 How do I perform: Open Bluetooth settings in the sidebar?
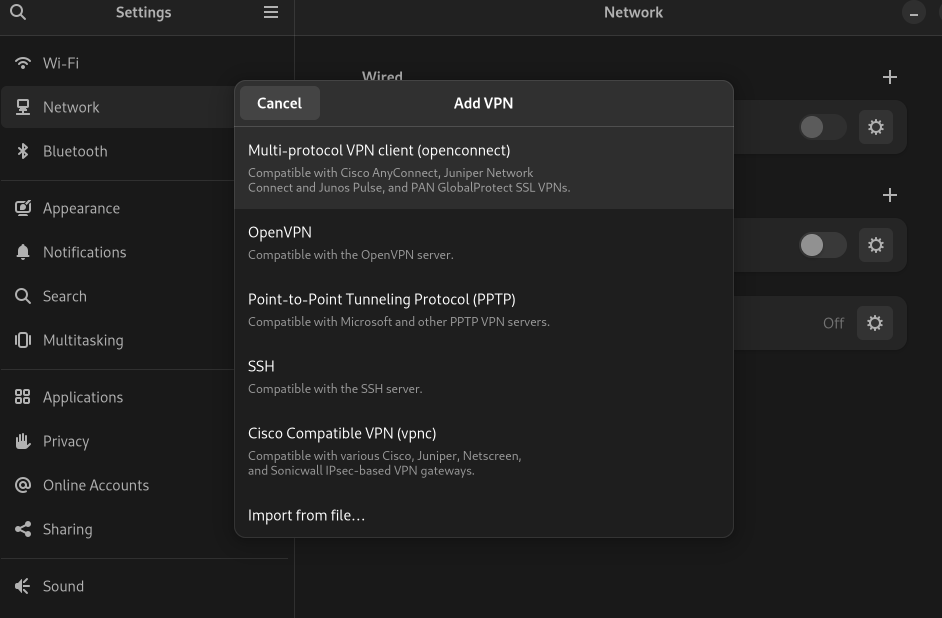[75, 151]
